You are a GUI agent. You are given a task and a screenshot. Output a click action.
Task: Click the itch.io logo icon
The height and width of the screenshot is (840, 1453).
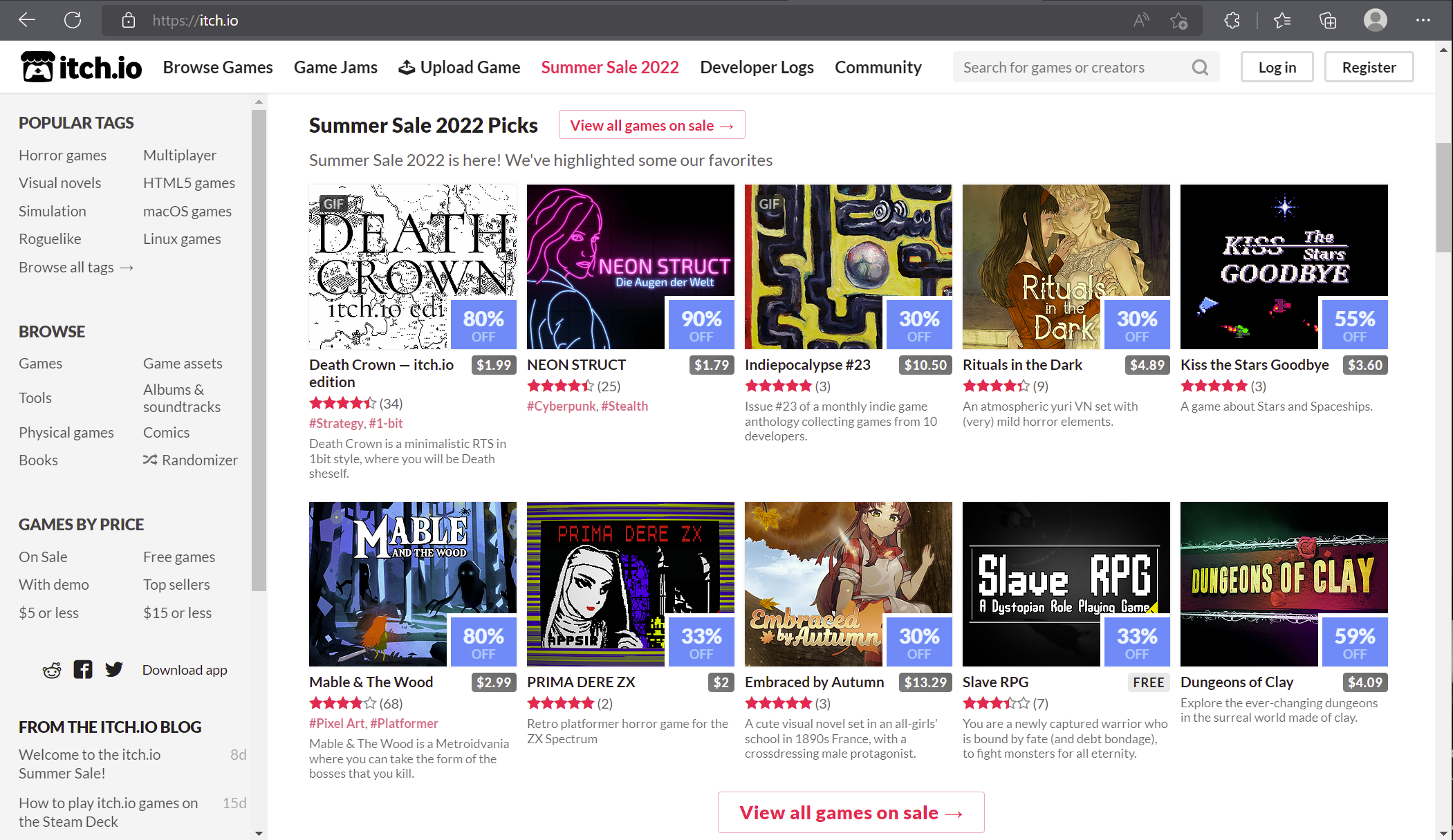pyautogui.click(x=37, y=67)
